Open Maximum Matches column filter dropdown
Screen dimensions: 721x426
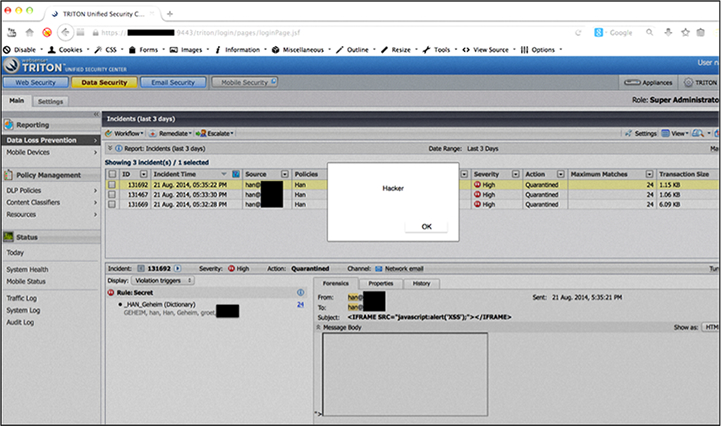click(x=649, y=174)
